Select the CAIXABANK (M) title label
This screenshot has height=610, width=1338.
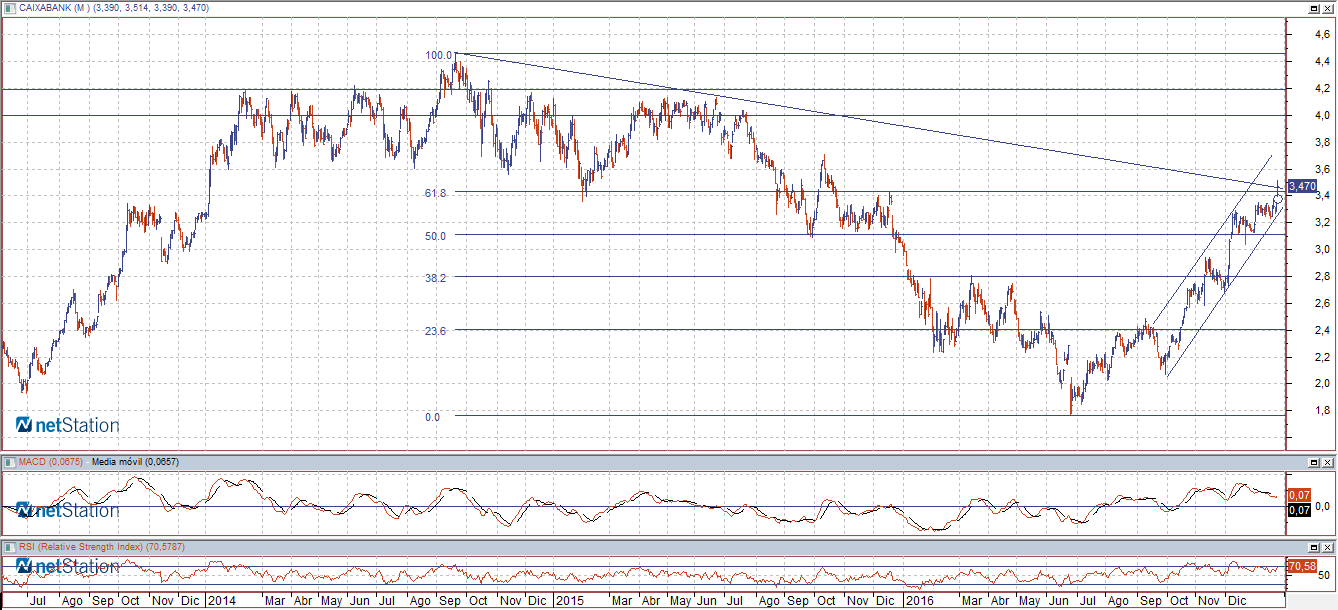pyautogui.click(x=54, y=8)
